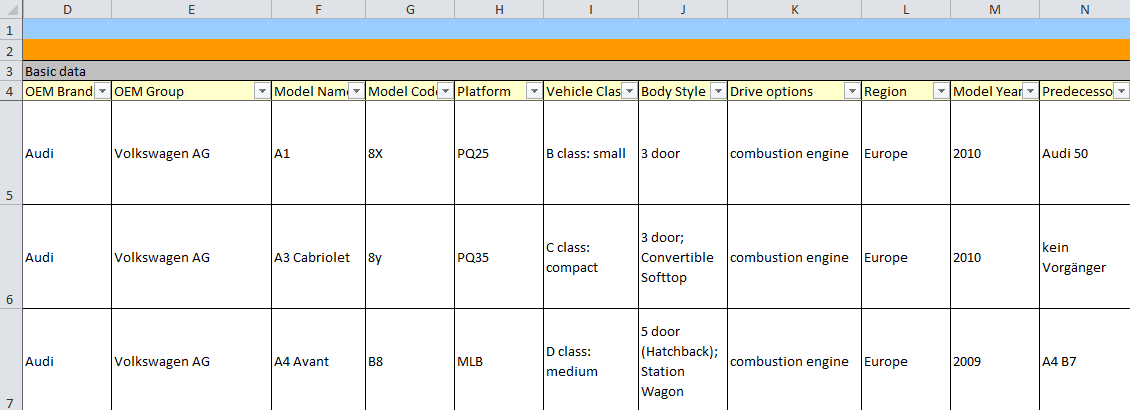Open the OEM Group filter dropdown
The image size is (1130, 410).
262,92
